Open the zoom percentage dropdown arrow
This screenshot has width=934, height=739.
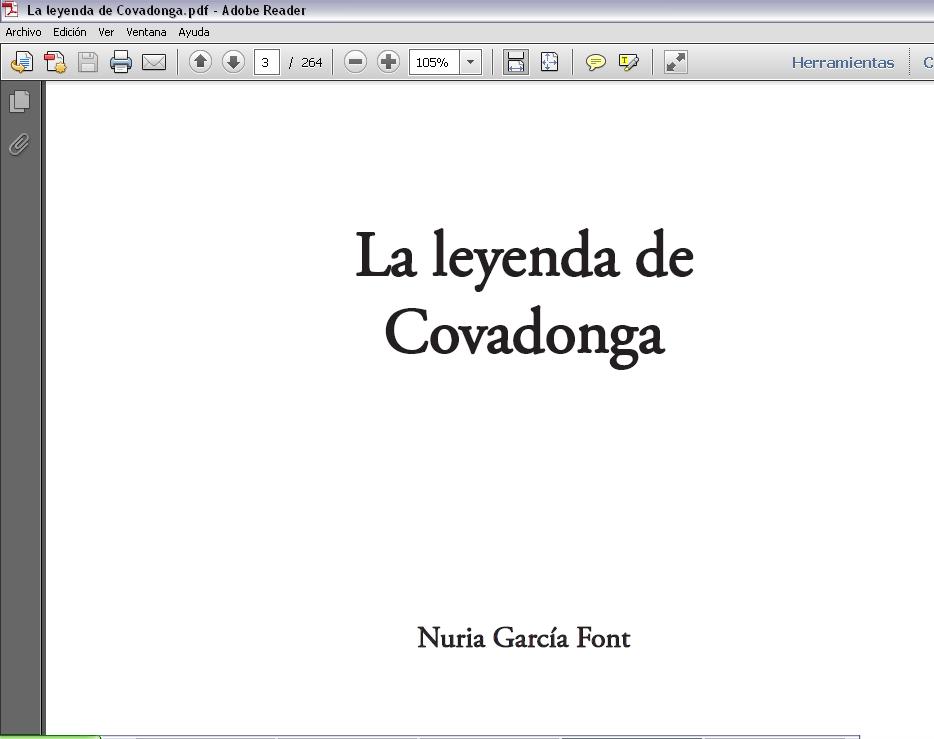coord(470,62)
